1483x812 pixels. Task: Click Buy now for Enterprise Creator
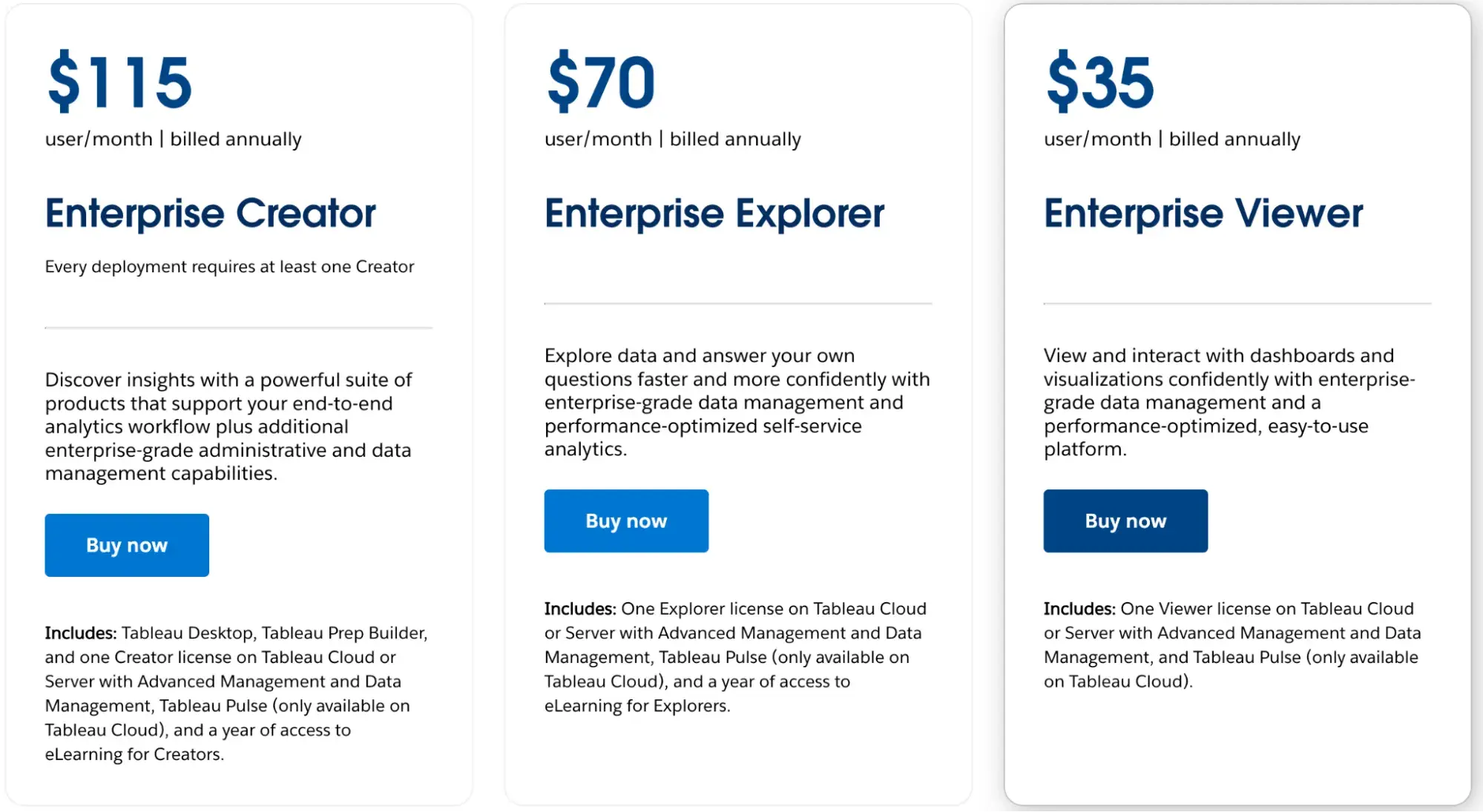[127, 545]
